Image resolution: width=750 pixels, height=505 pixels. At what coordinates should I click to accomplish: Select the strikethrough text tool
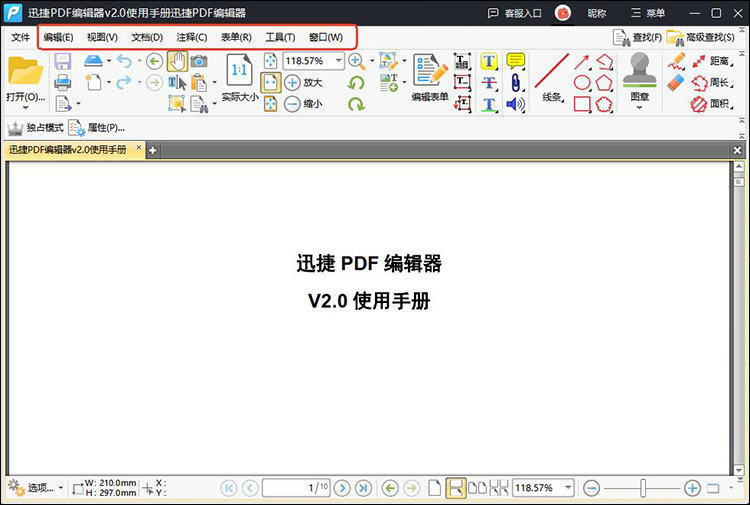point(488,82)
